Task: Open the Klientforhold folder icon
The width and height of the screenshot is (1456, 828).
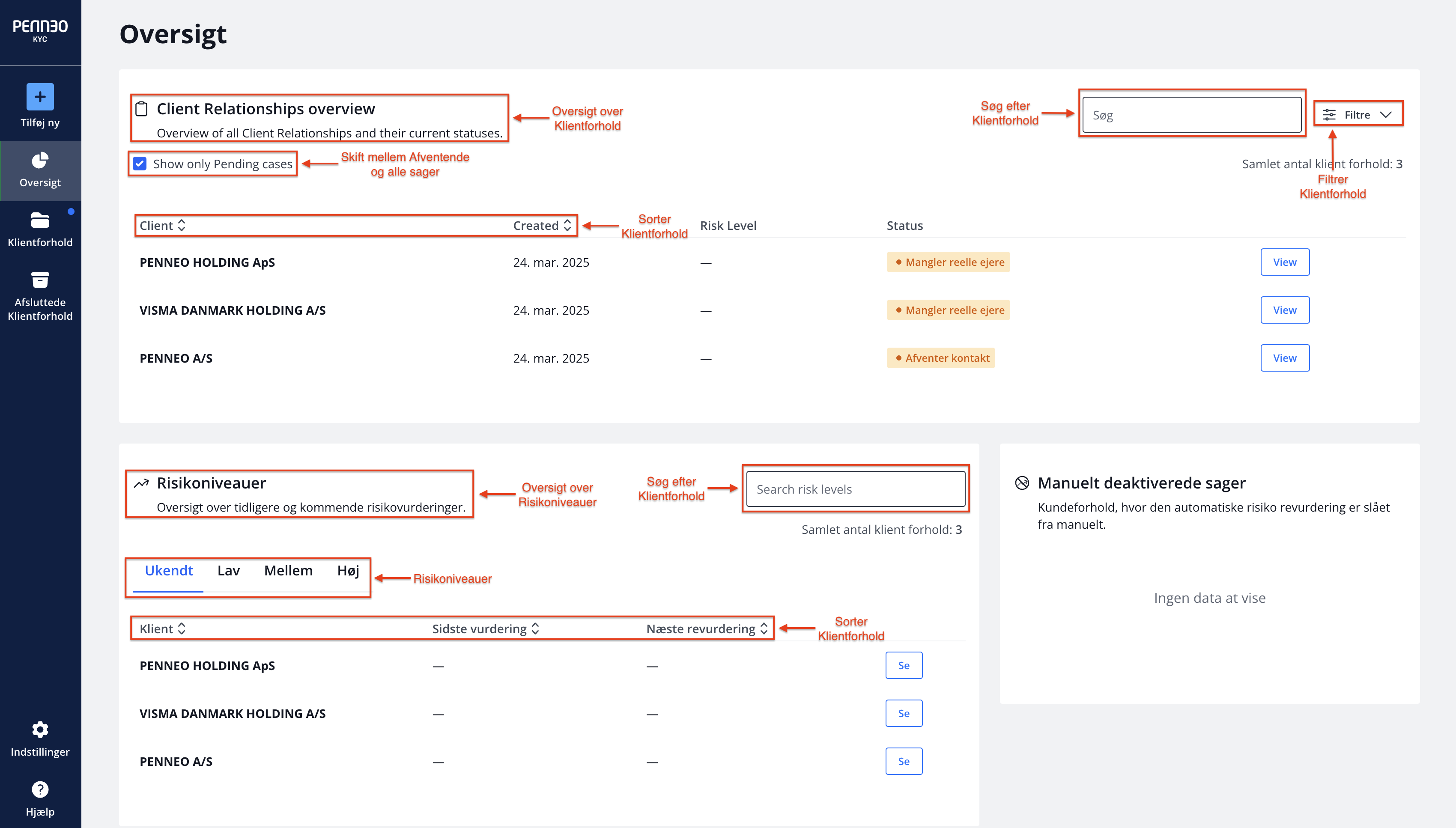Action: pos(40,220)
